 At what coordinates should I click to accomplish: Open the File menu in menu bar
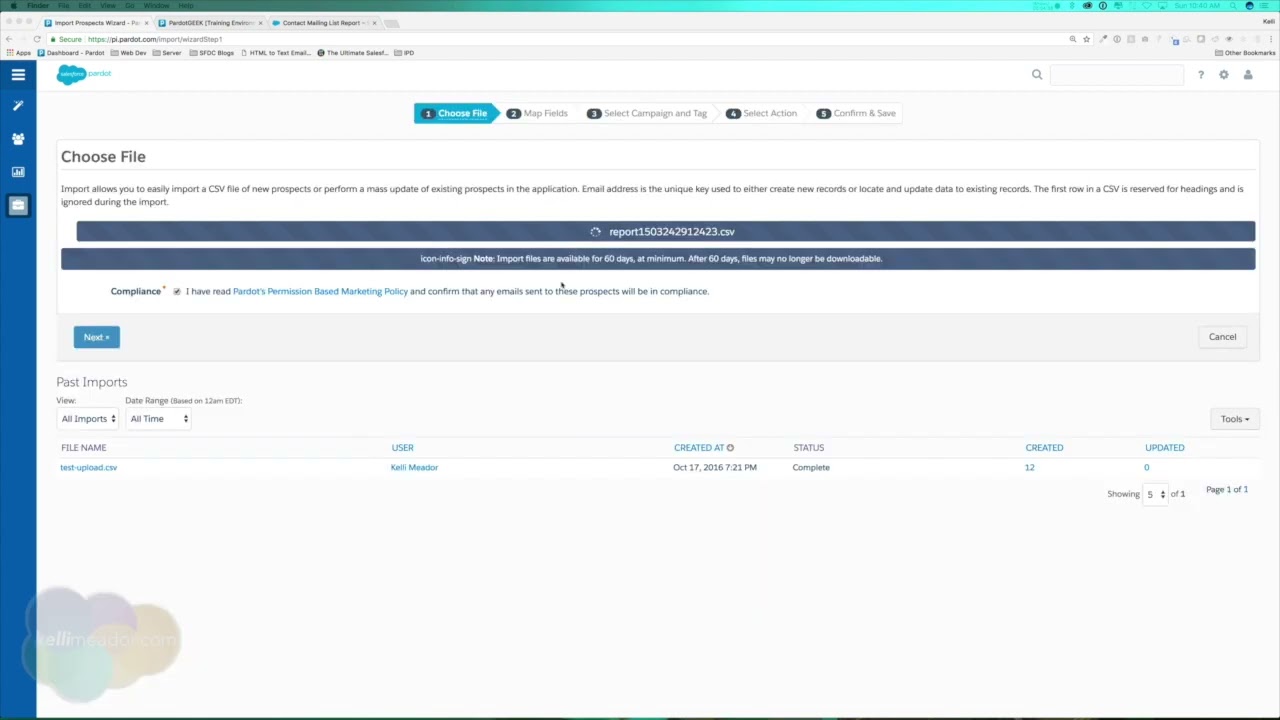coord(63,6)
